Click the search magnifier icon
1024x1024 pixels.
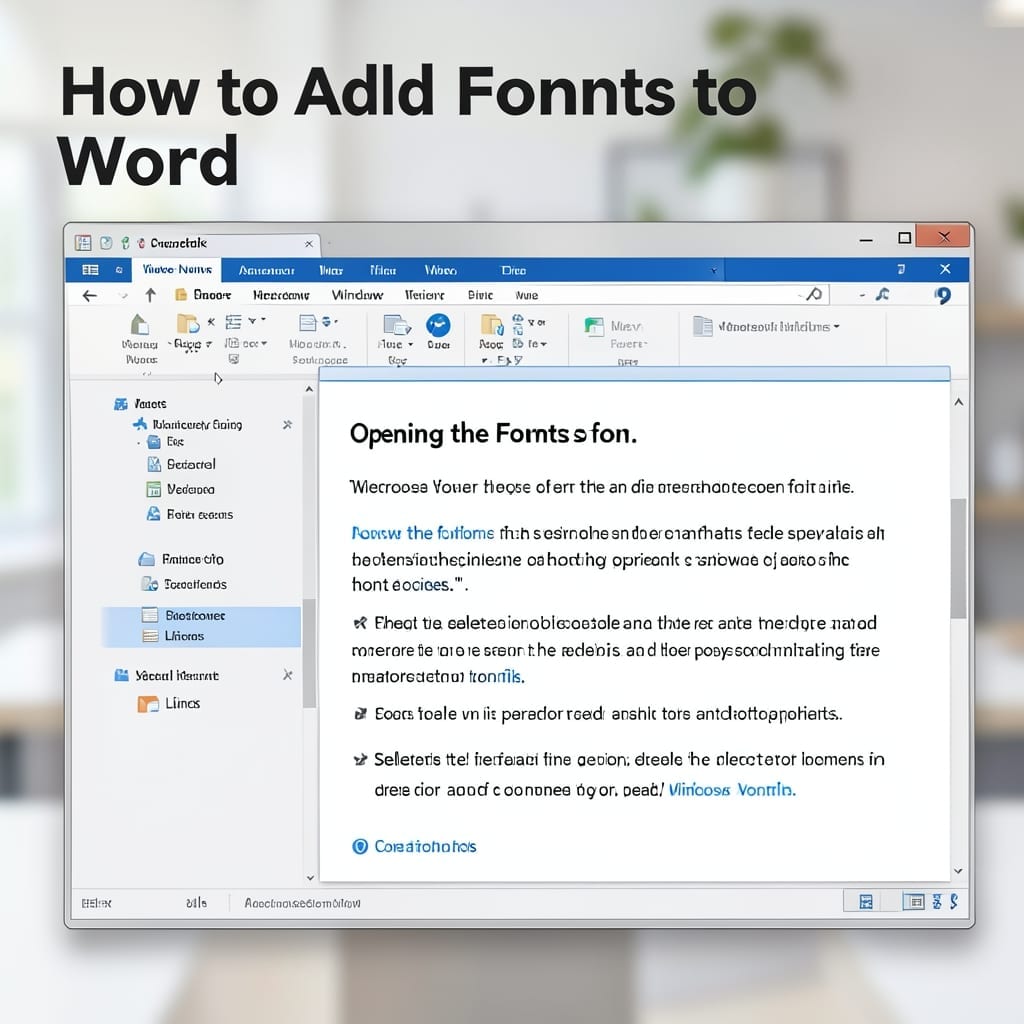click(x=814, y=294)
